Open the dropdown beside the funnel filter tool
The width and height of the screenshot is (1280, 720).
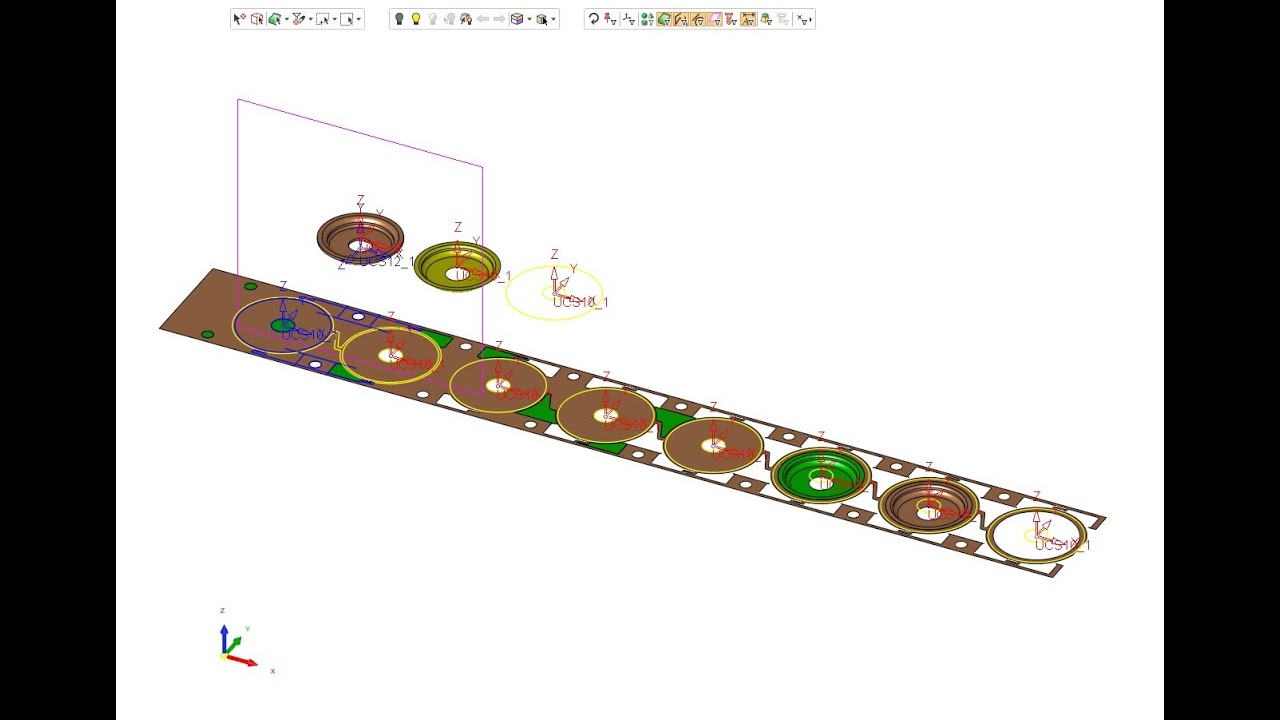[310, 19]
